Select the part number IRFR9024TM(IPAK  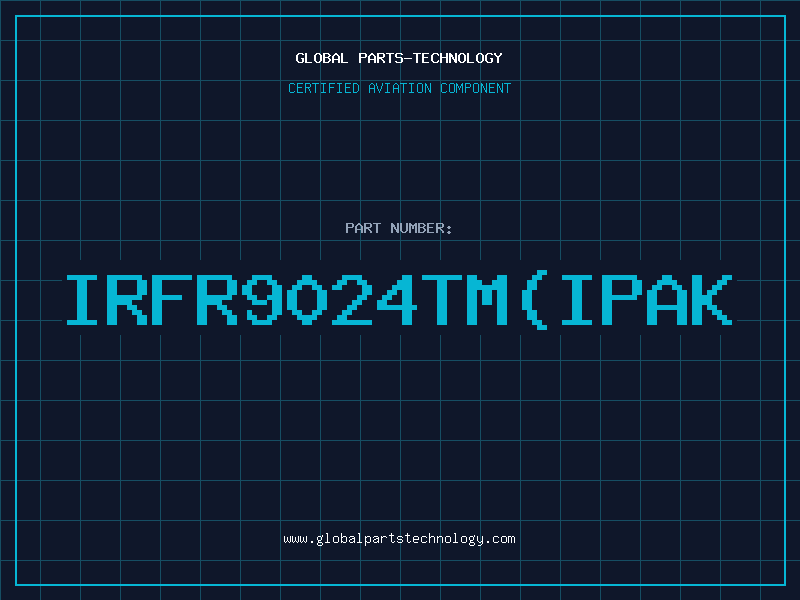click(399, 300)
